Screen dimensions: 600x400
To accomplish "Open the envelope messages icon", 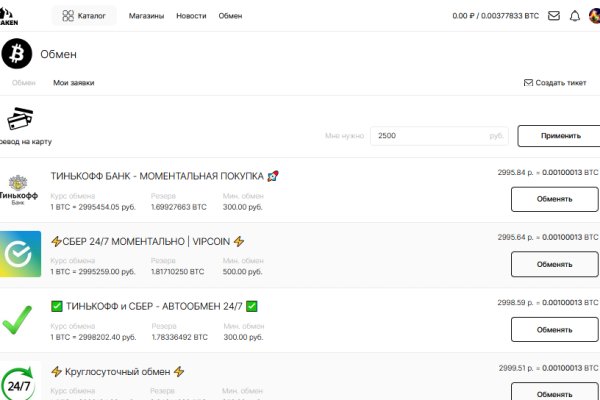I will 554,16.
